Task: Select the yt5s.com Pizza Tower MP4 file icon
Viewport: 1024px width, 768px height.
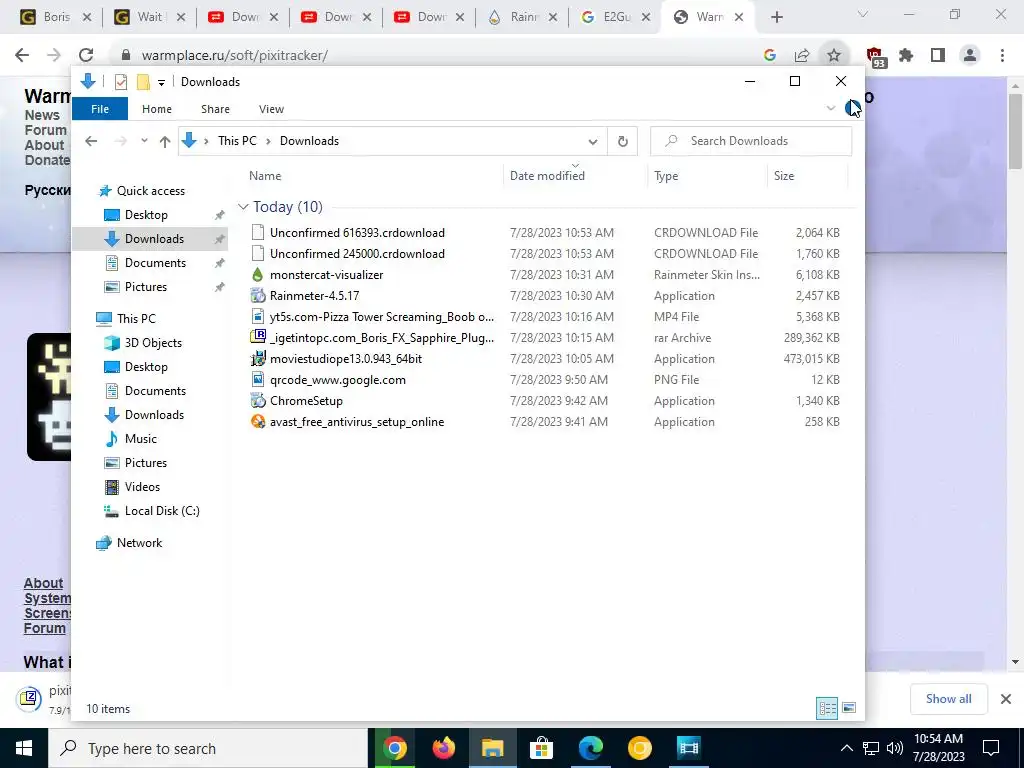Action: tap(258, 317)
